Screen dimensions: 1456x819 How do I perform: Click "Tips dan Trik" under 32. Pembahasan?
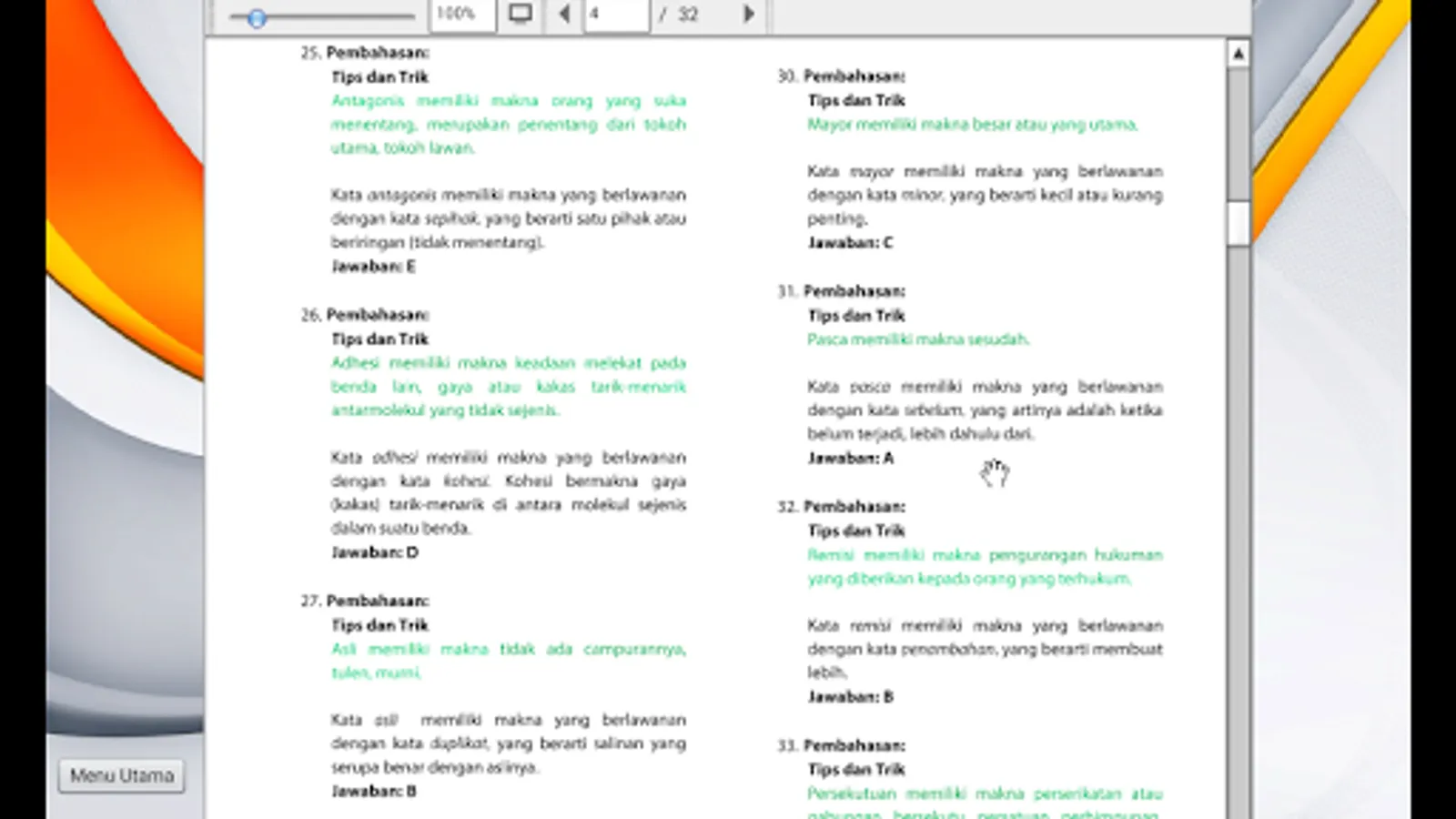857,531
